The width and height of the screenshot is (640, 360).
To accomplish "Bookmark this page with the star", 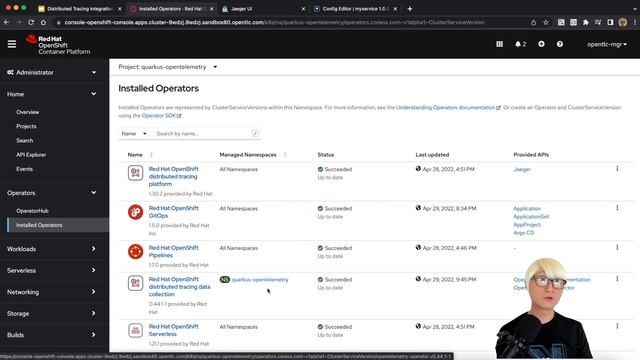I will [546, 22].
